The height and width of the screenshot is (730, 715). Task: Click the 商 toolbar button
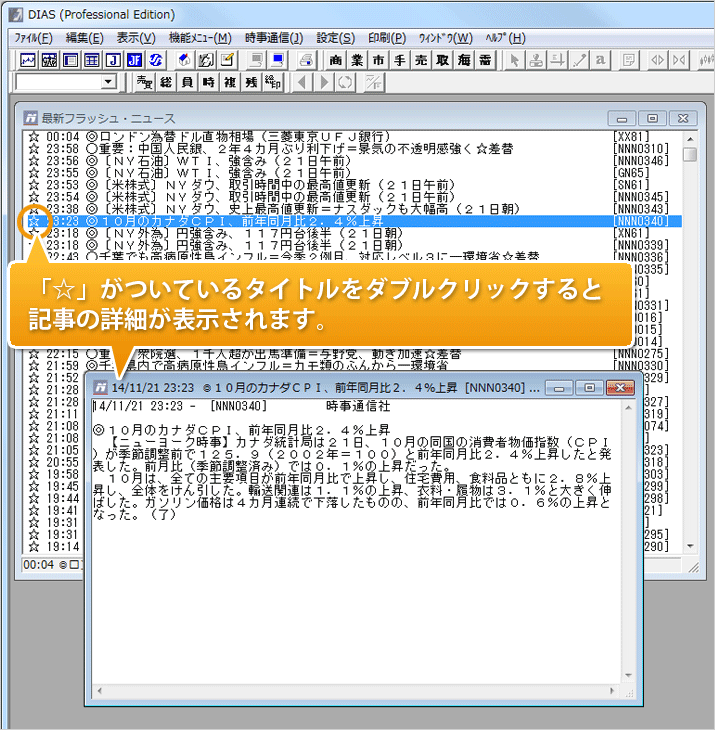click(x=335, y=60)
